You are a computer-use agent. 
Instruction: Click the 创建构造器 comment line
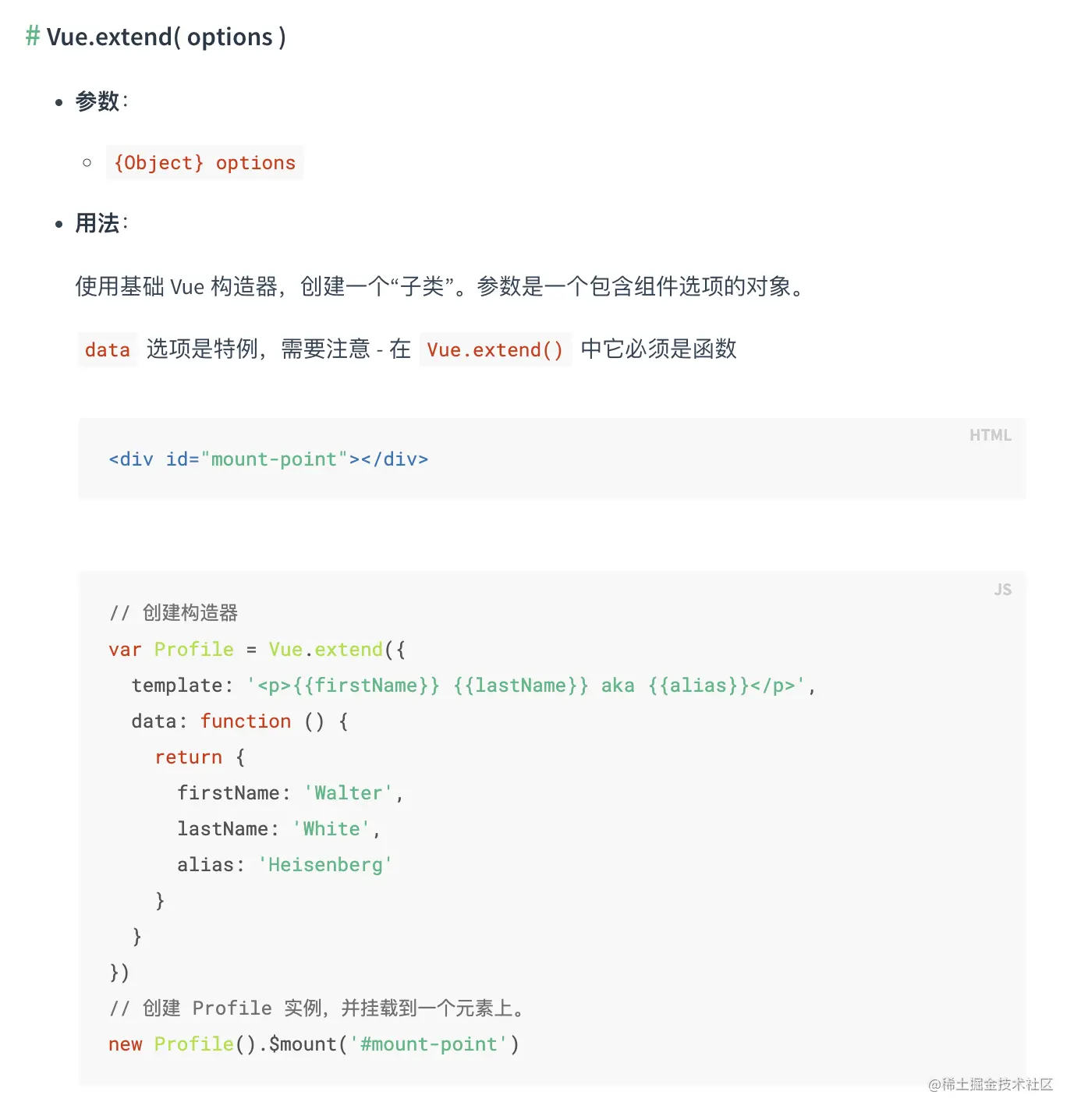(173, 613)
